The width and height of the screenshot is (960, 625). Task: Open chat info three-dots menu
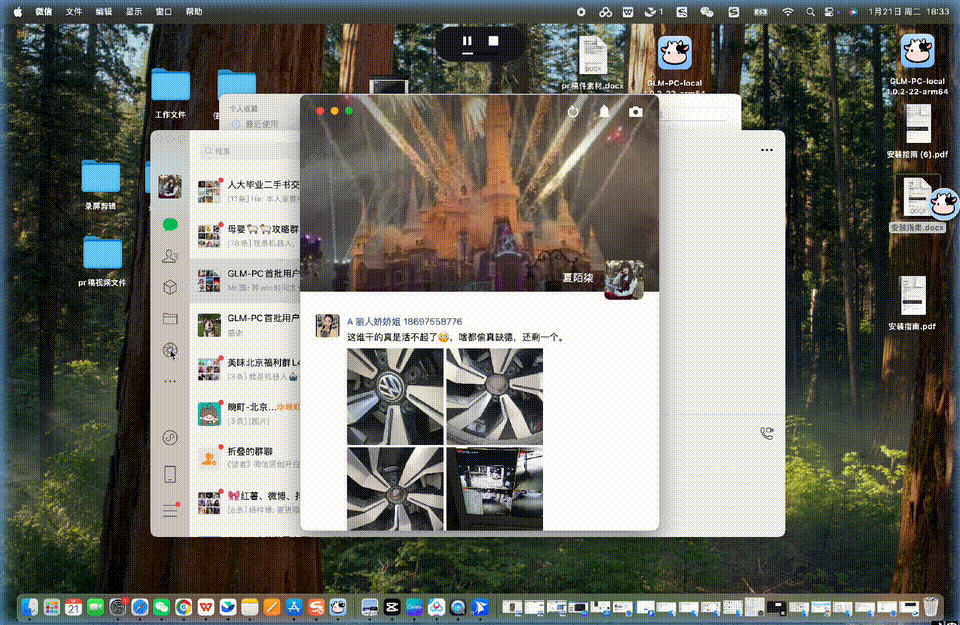[767, 150]
